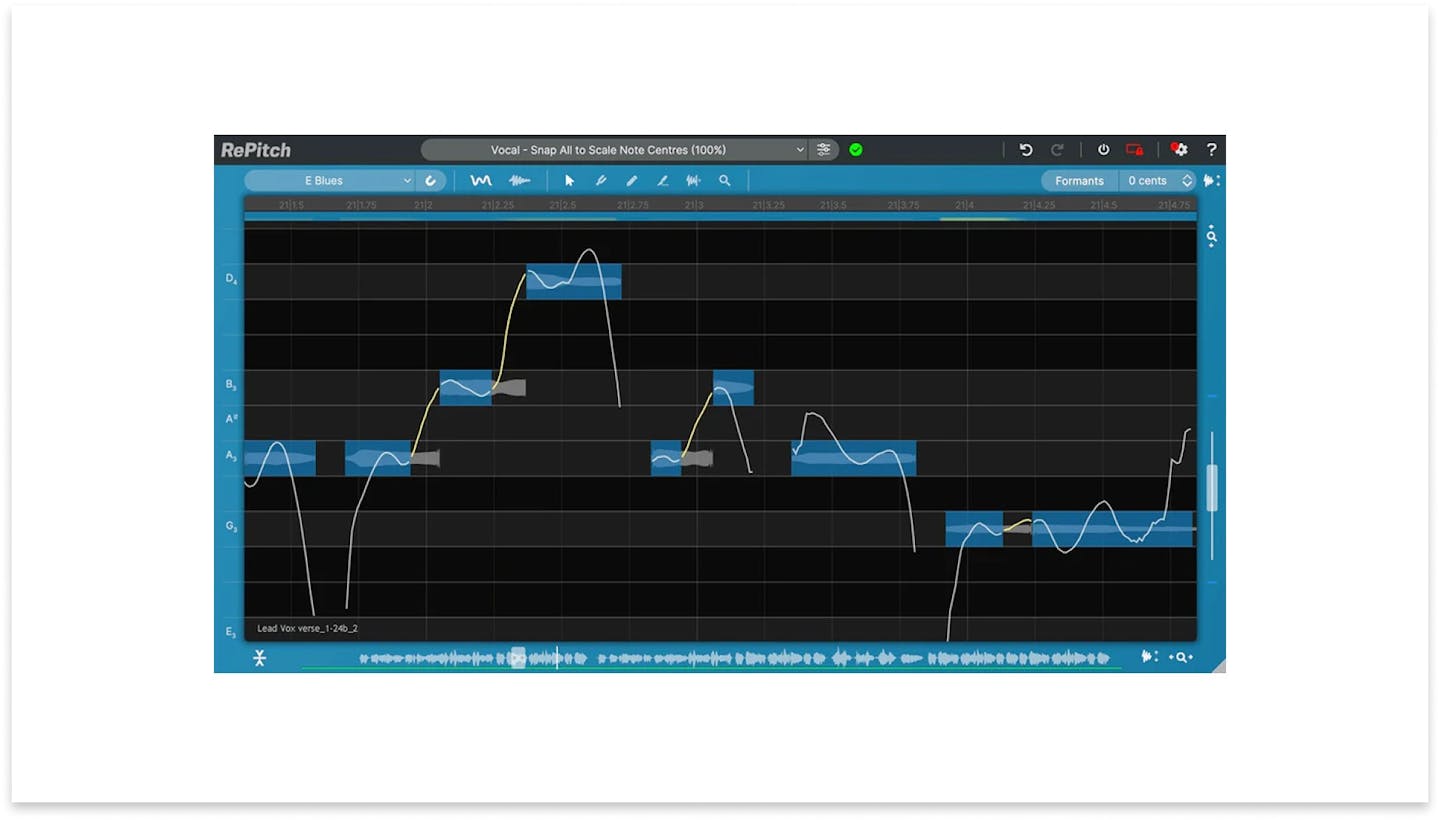1440x820 pixels.
Task: Select the magnifier zoom tool in toolbar
Action: [x=725, y=181]
